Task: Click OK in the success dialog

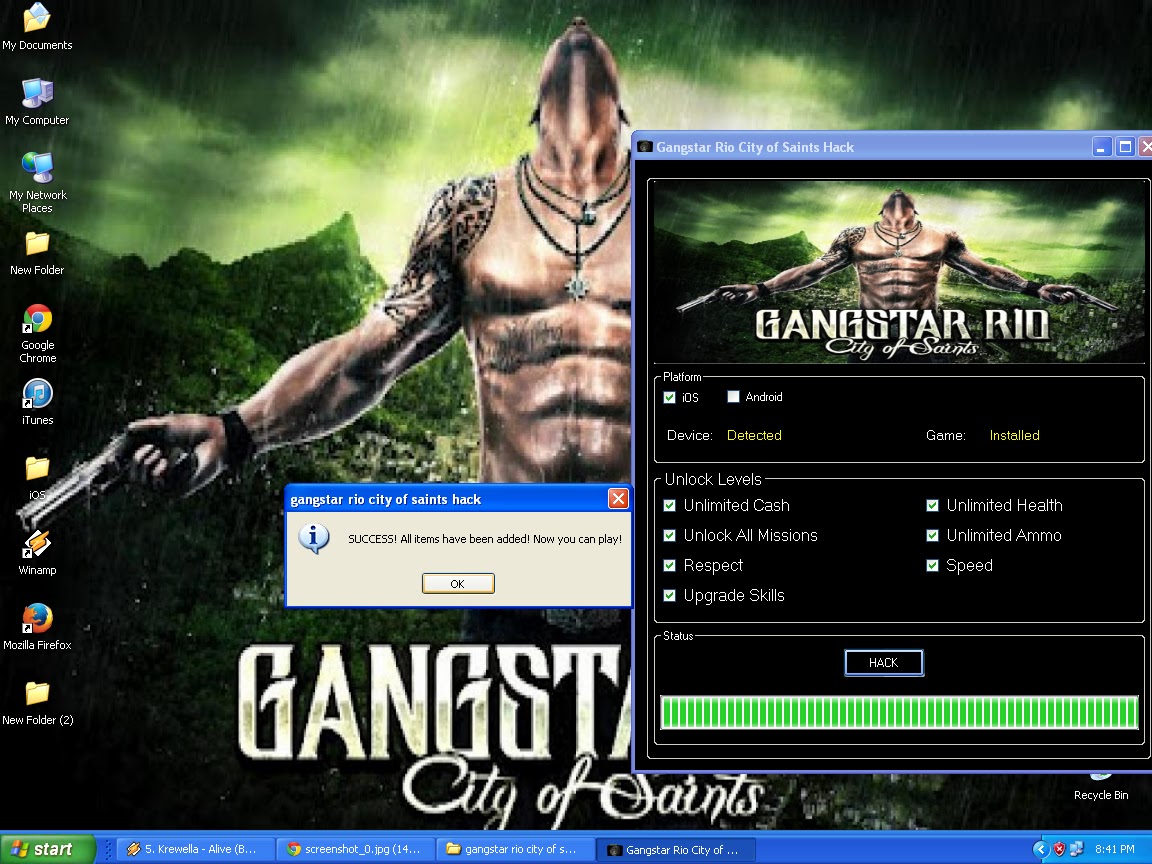Action: [458, 583]
